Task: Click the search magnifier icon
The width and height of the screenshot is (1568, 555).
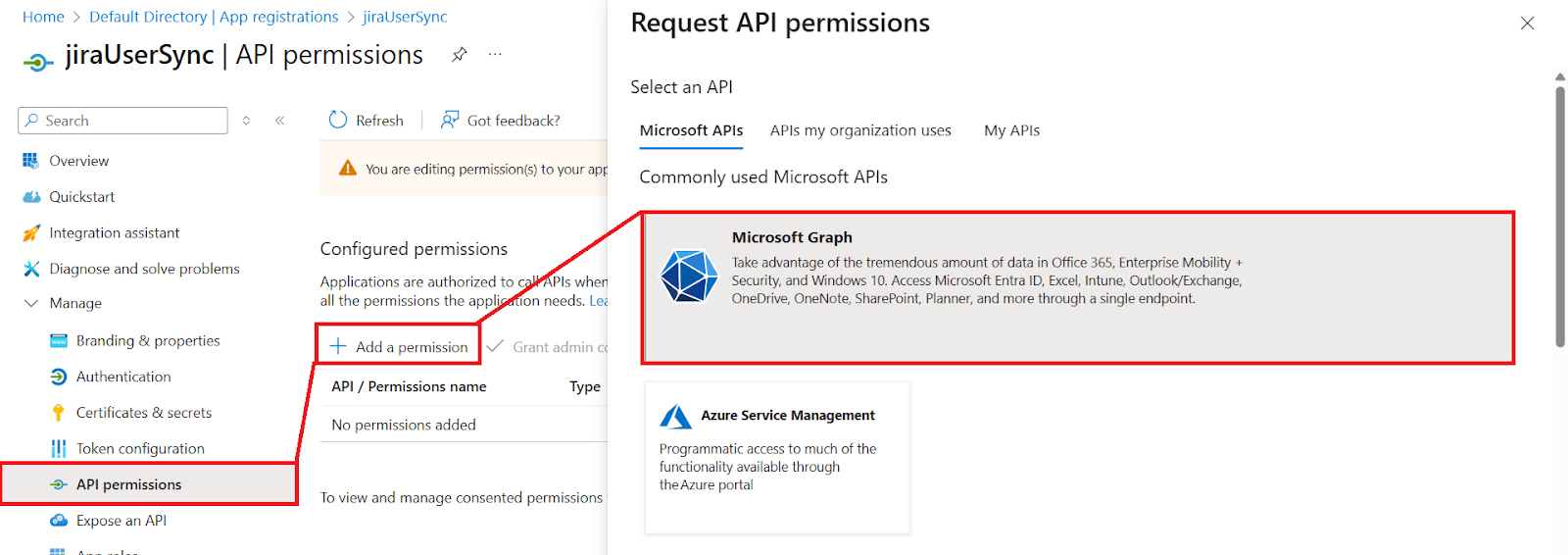Action: click(x=32, y=121)
